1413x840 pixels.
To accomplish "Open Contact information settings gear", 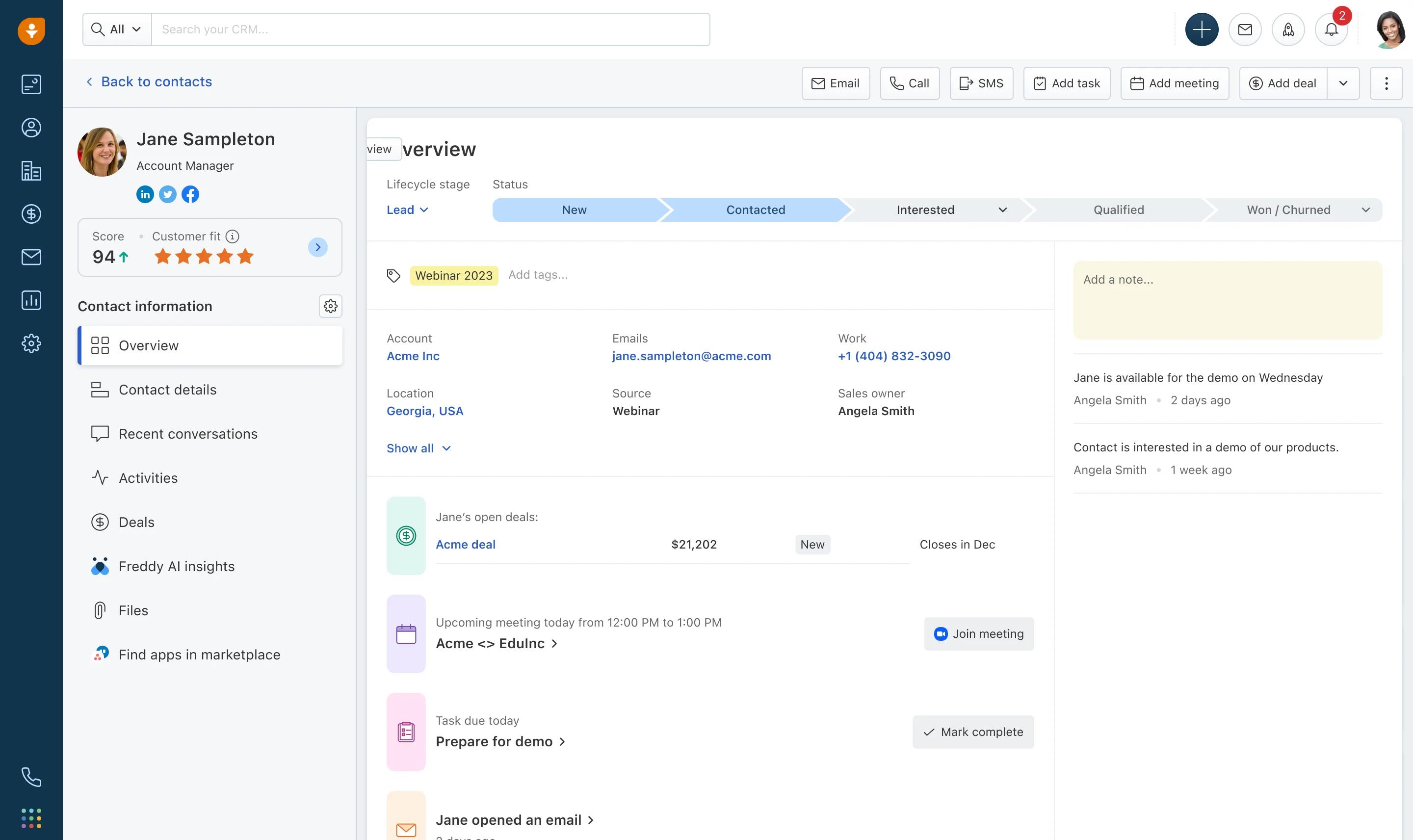I will 331,306.
